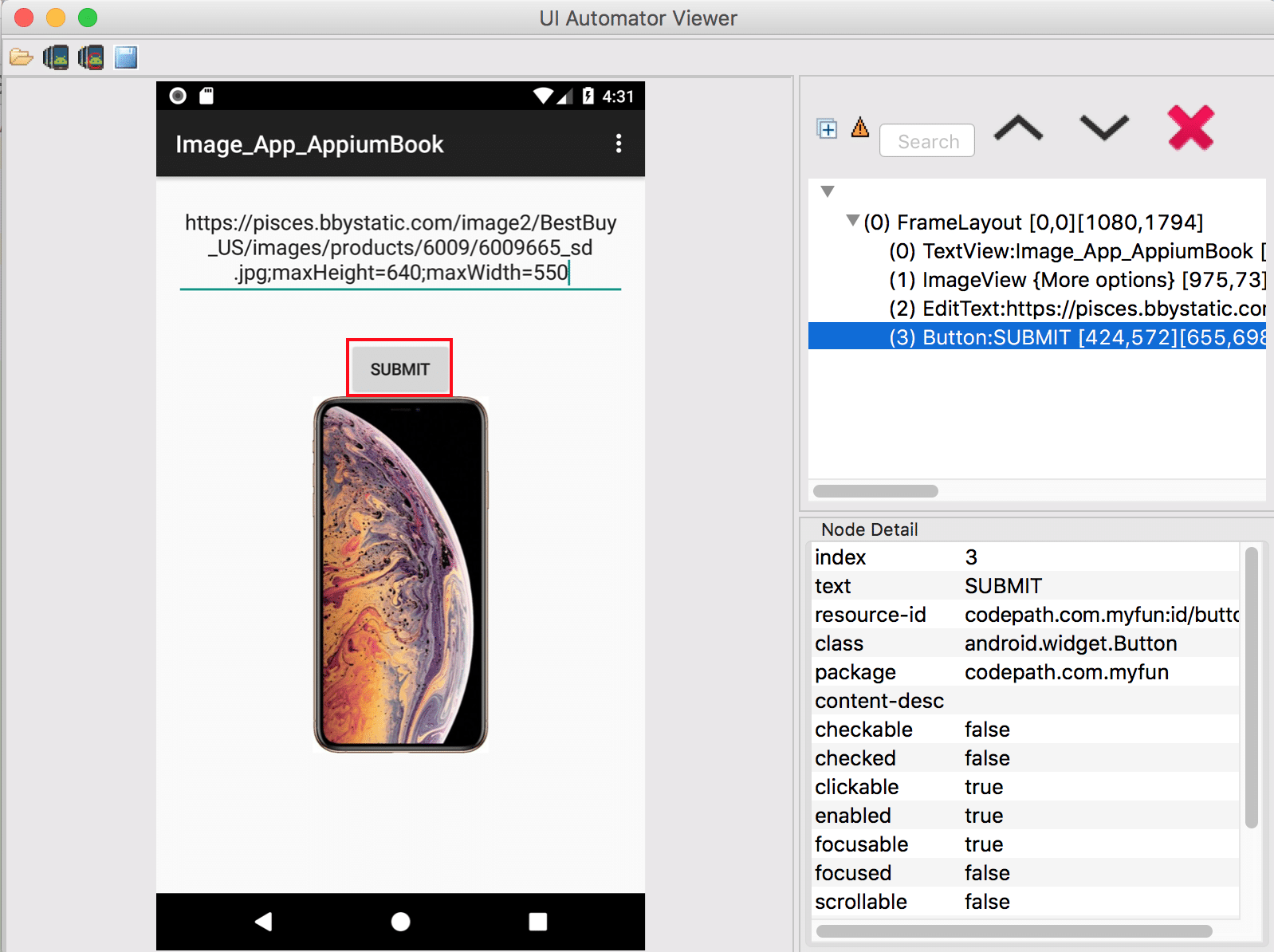
Task: Select the FrameLayout tree node
Action: coord(1033,222)
